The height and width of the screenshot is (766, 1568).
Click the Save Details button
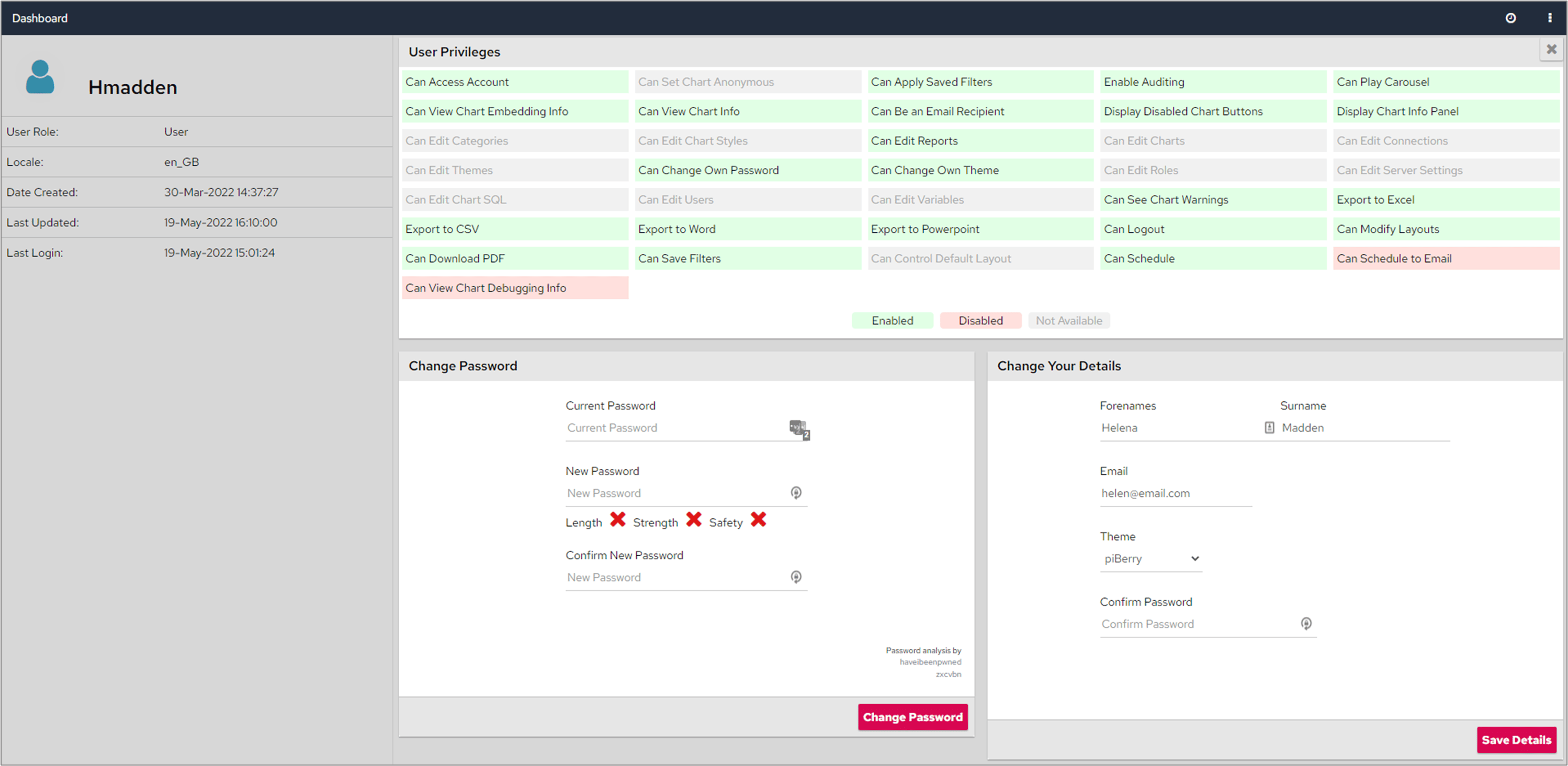1516,740
